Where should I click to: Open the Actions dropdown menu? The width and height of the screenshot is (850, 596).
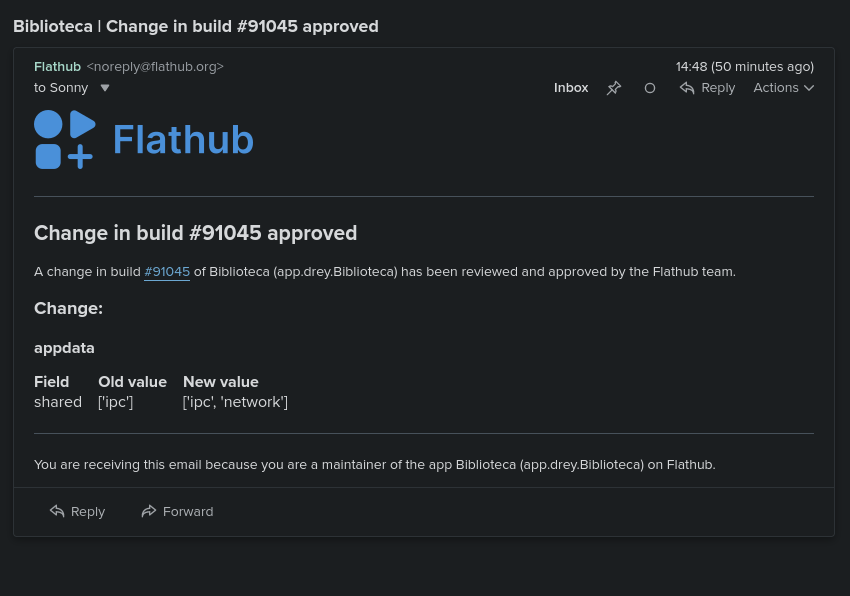[783, 88]
